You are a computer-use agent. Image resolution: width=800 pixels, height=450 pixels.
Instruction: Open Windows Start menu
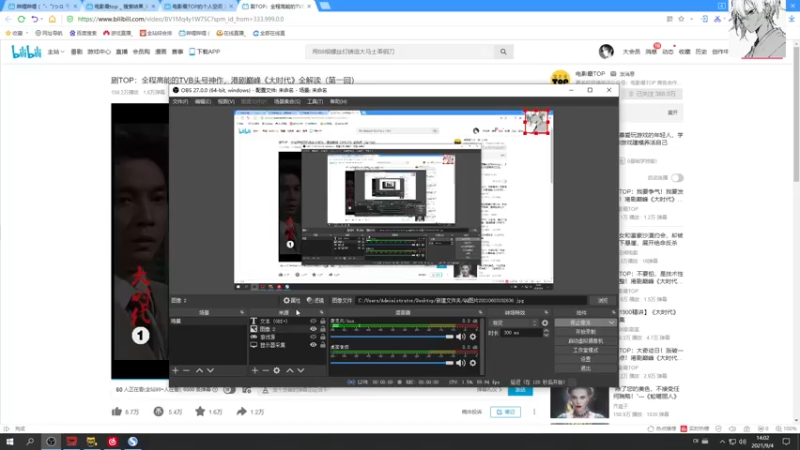[10, 441]
